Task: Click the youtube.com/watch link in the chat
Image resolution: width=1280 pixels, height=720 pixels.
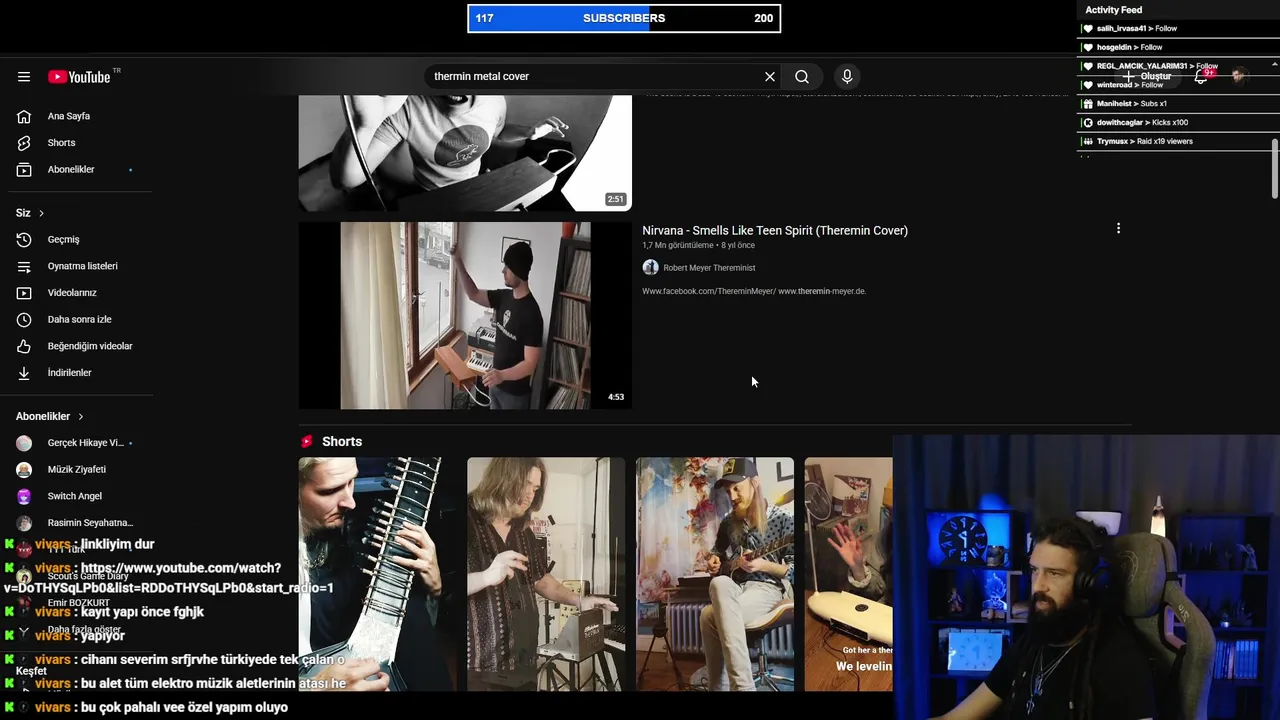Action: click(x=169, y=578)
